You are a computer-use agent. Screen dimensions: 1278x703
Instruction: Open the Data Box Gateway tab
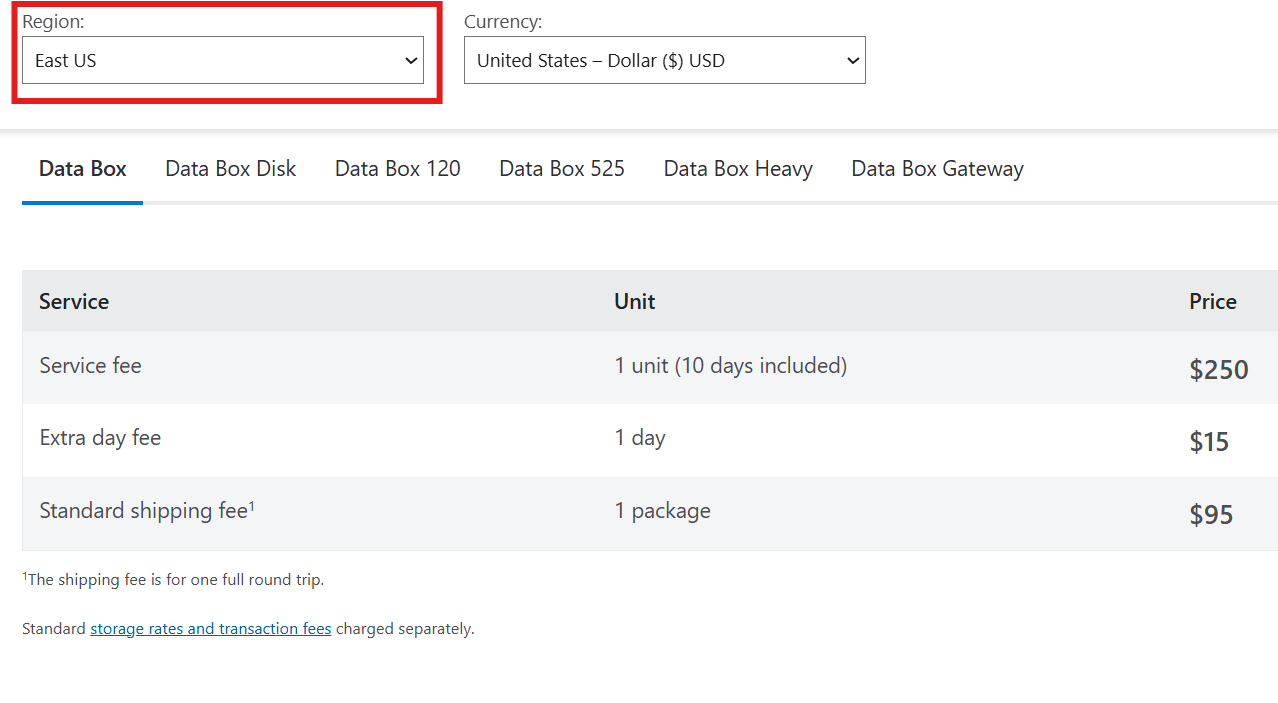(x=938, y=169)
